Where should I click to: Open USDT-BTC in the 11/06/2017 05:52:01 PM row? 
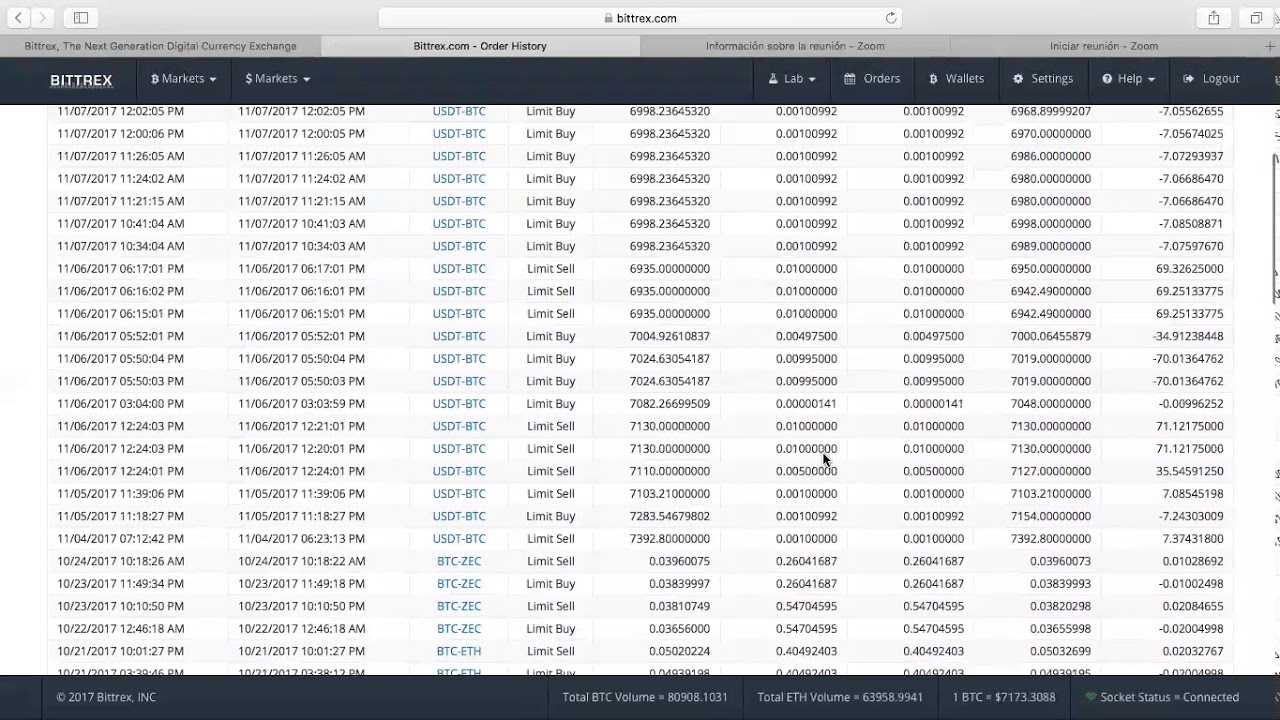point(459,336)
